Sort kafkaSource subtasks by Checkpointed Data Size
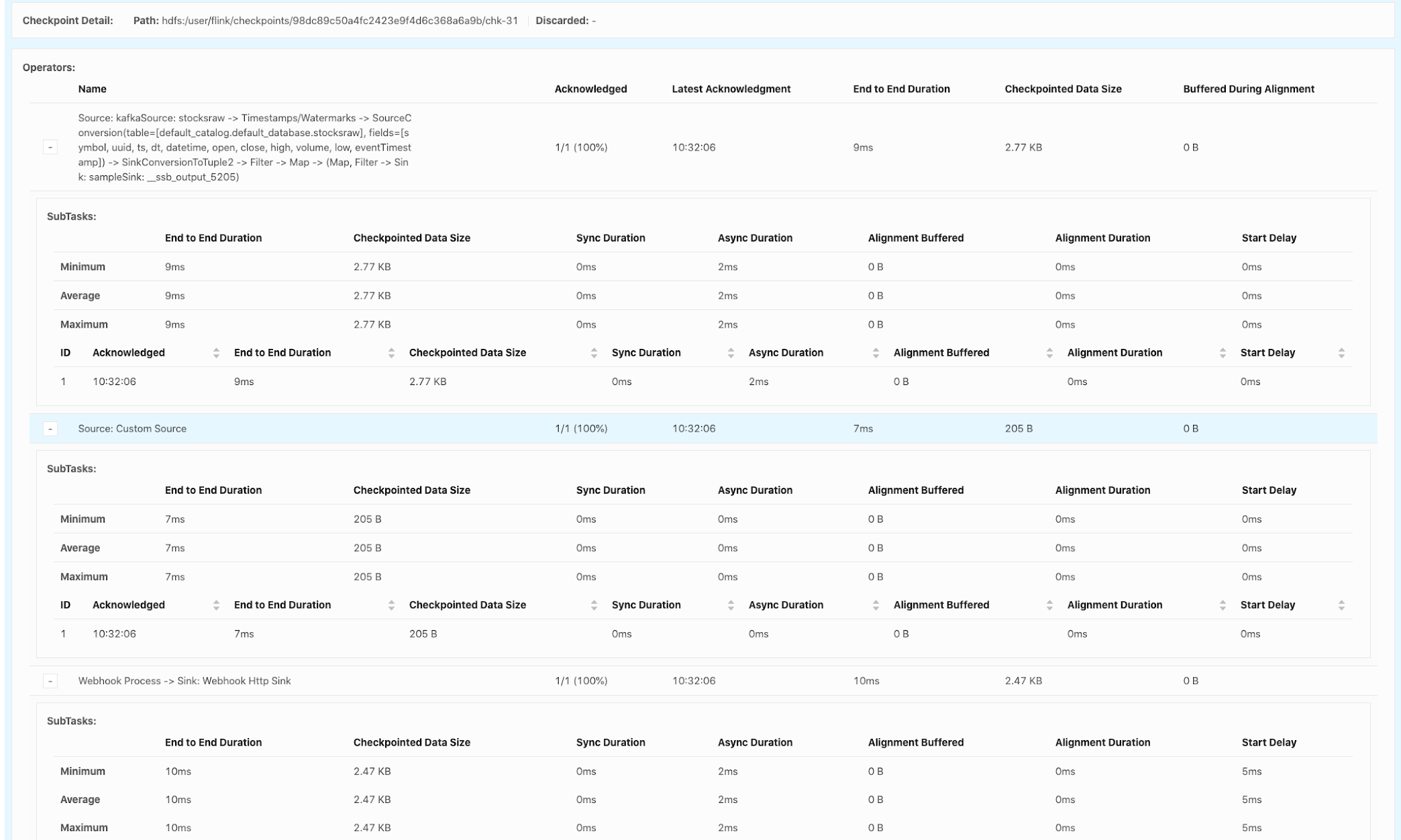The height and width of the screenshot is (840, 1401). (594, 353)
